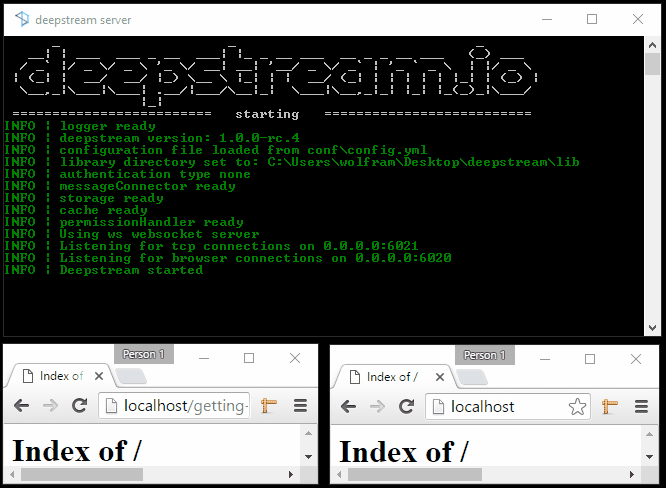666x488 pixels.
Task: Maximize the deepstream server window
Action: click(592, 19)
